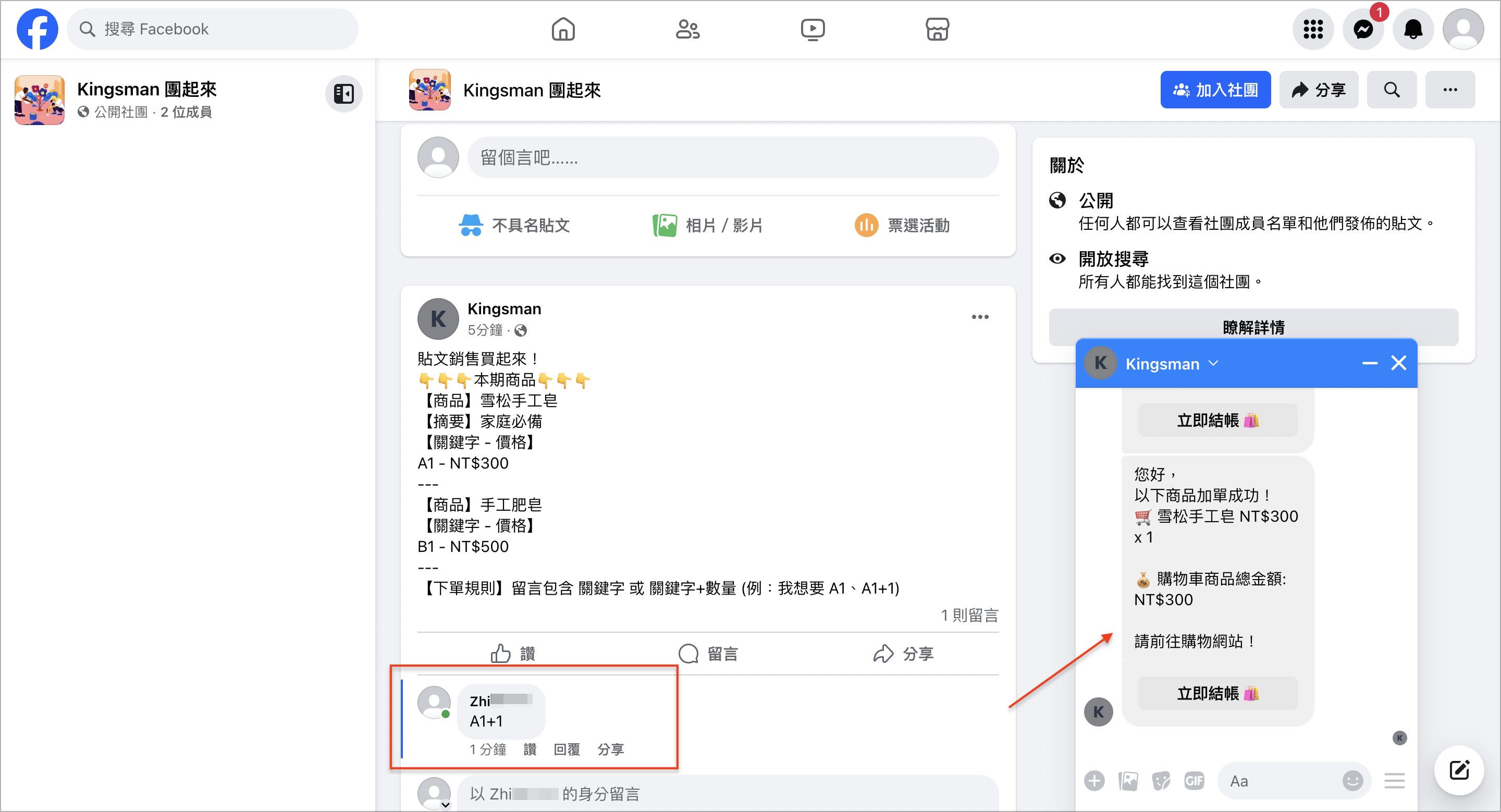
Task: Create a 不具名貼文 anonymous post
Action: (x=514, y=225)
